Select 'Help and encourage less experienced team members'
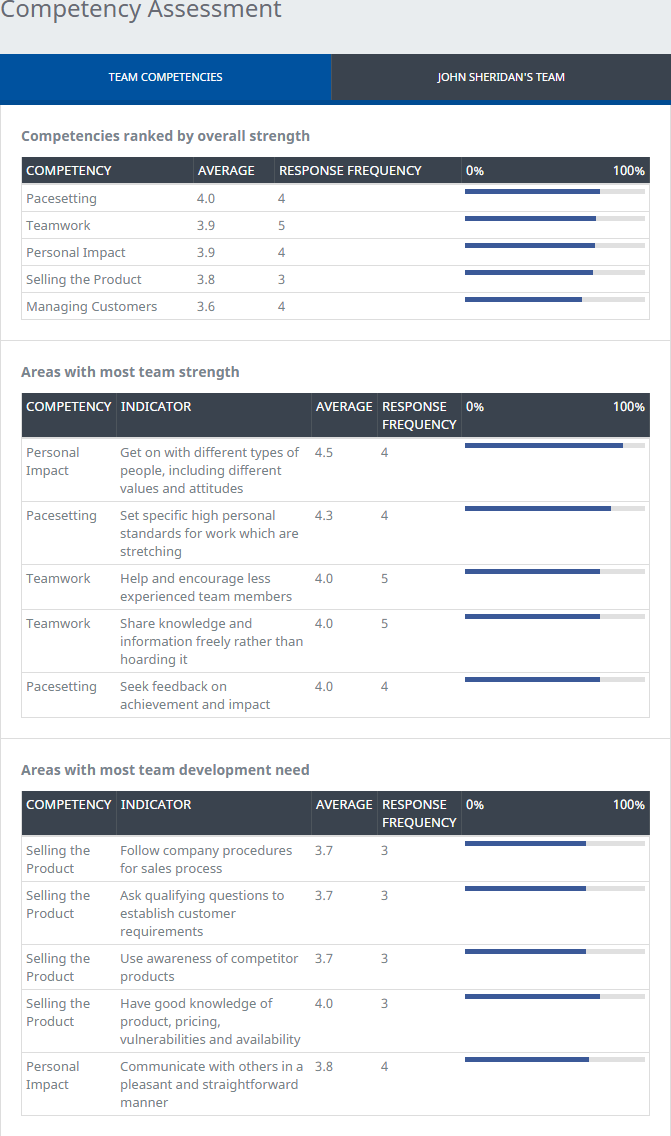Image resolution: width=671 pixels, height=1136 pixels. [206, 587]
